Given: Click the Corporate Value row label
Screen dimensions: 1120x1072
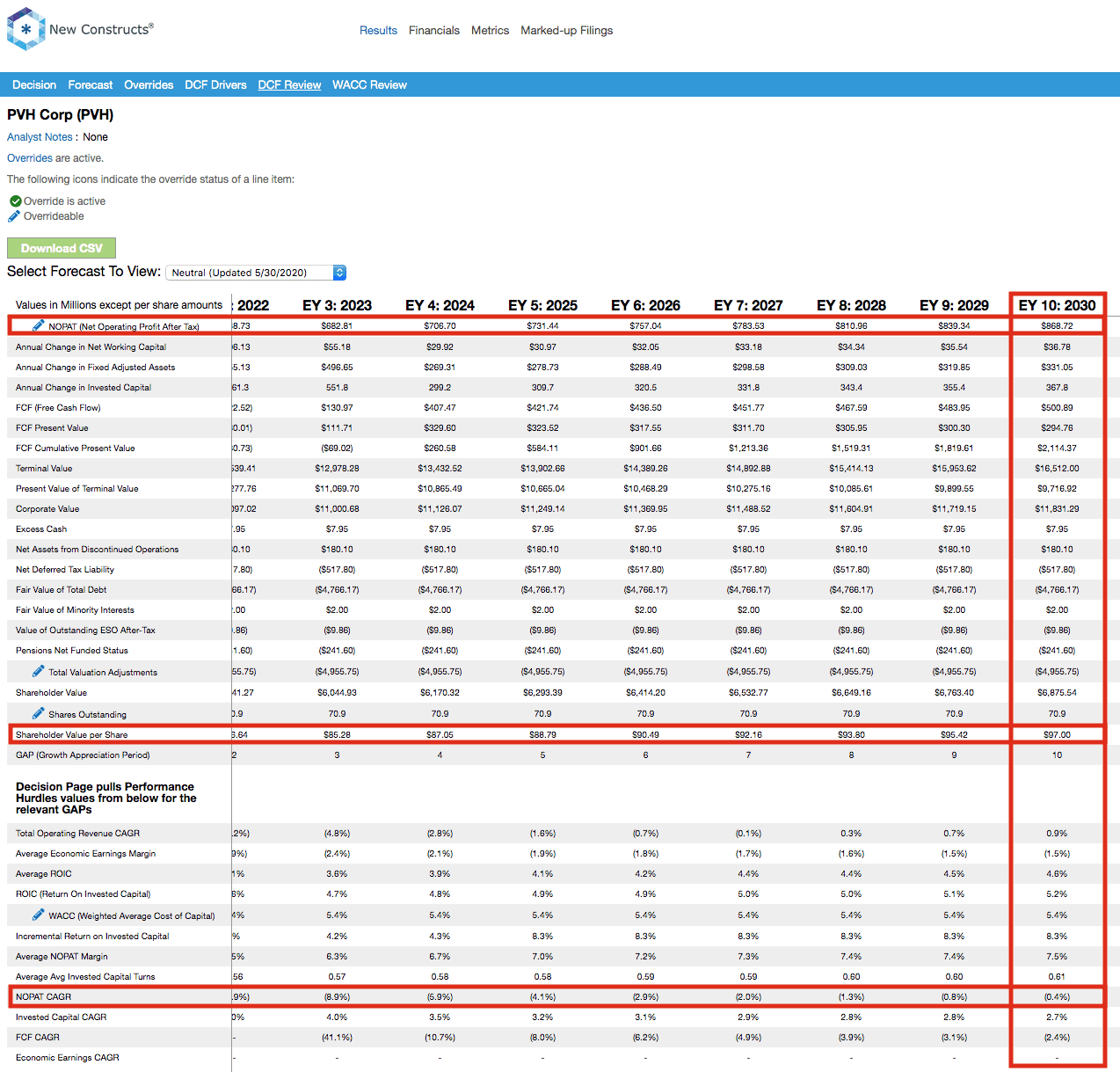Looking at the screenshot, I should (x=47, y=508).
